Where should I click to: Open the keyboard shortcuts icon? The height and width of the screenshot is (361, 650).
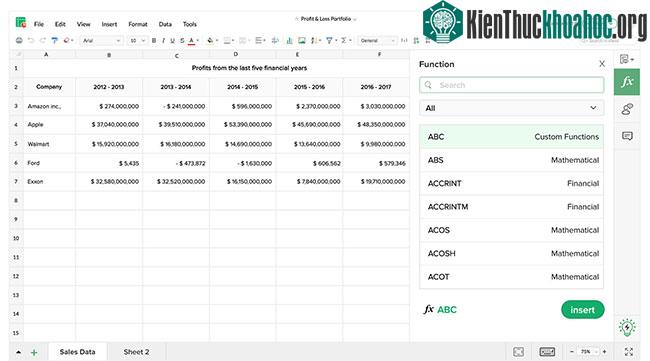coord(547,352)
